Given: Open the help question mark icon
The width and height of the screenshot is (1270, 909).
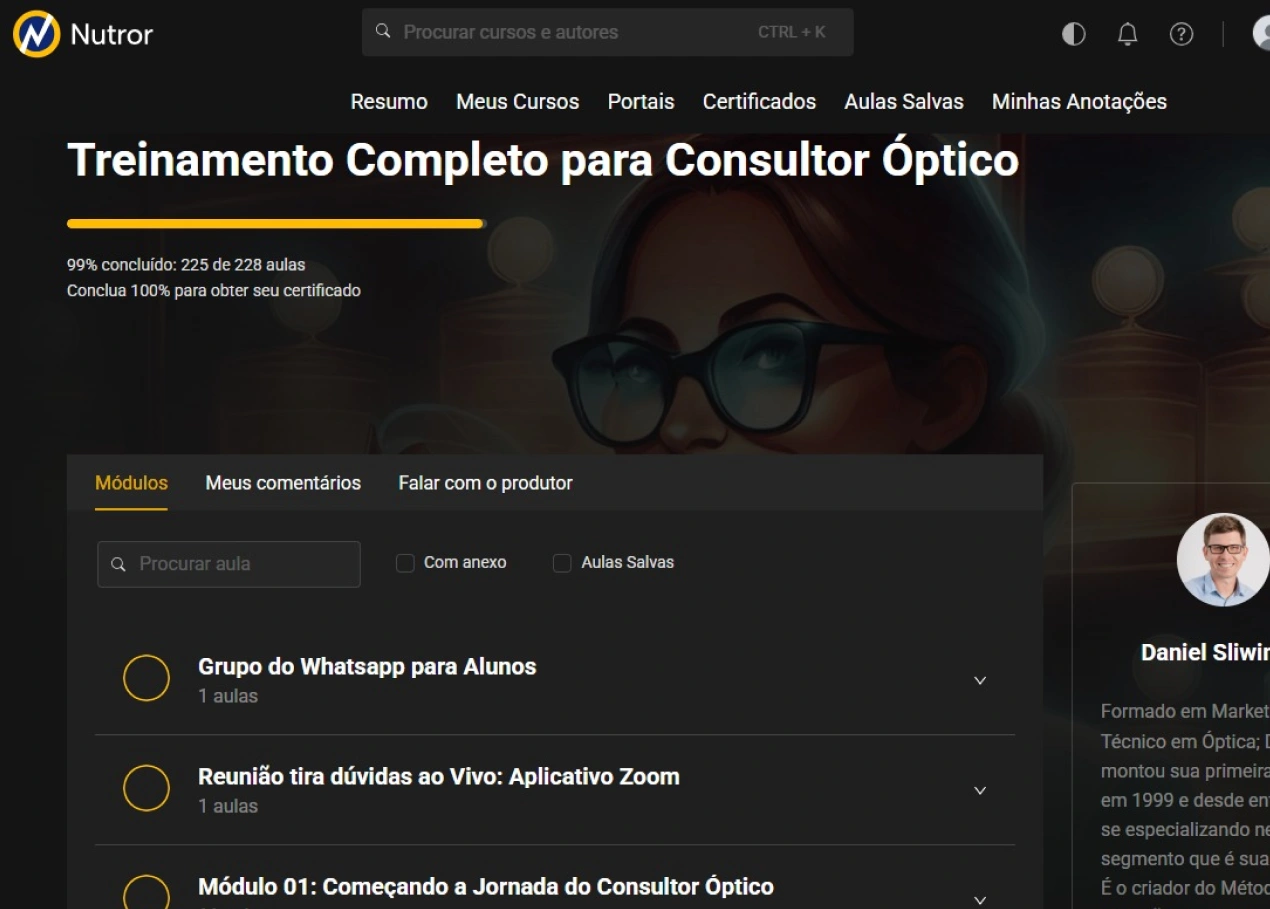Looking at the screenshot, I should click(x=1181, y=34).
